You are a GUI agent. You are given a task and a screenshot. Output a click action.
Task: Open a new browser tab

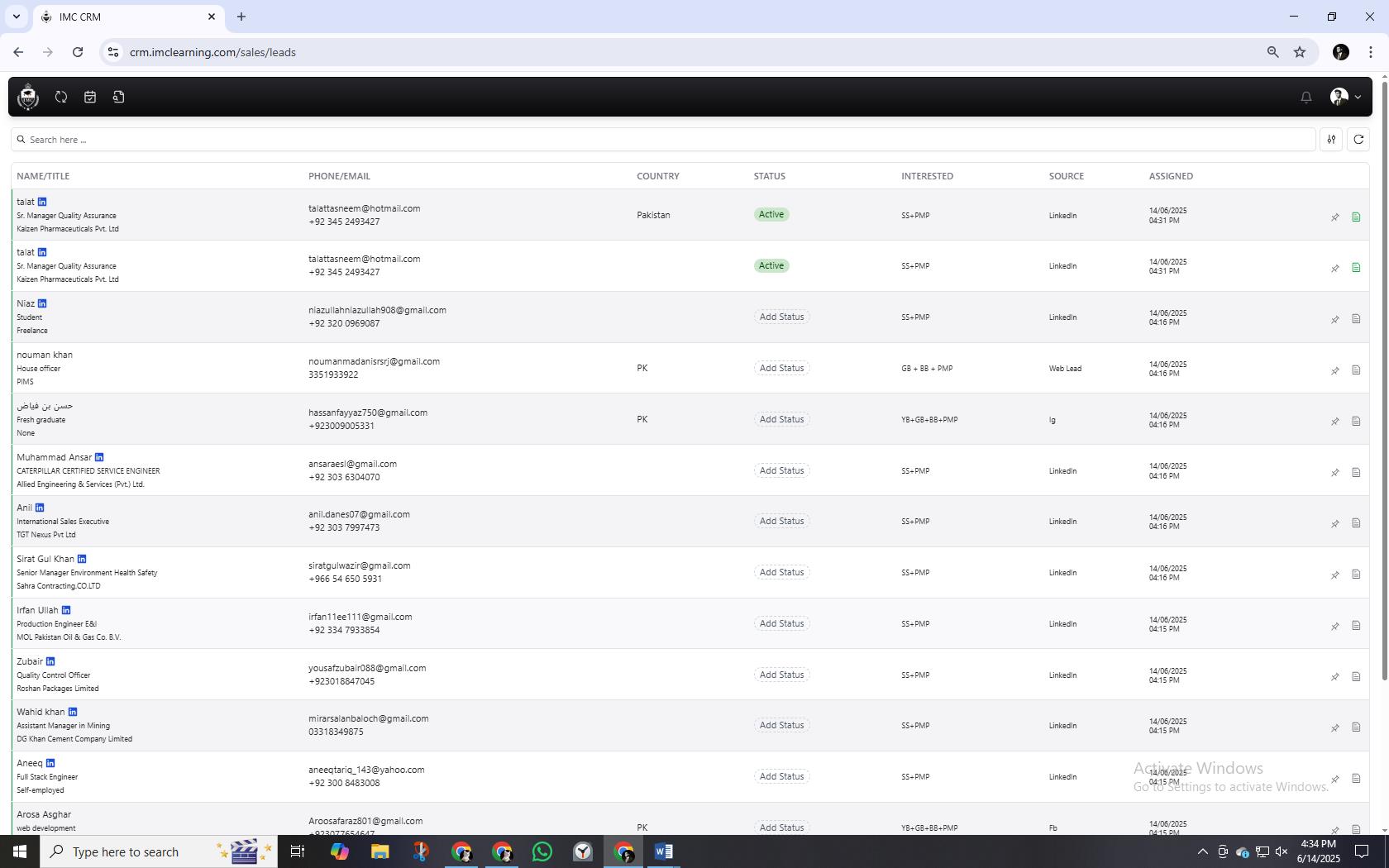pos(241,17)
